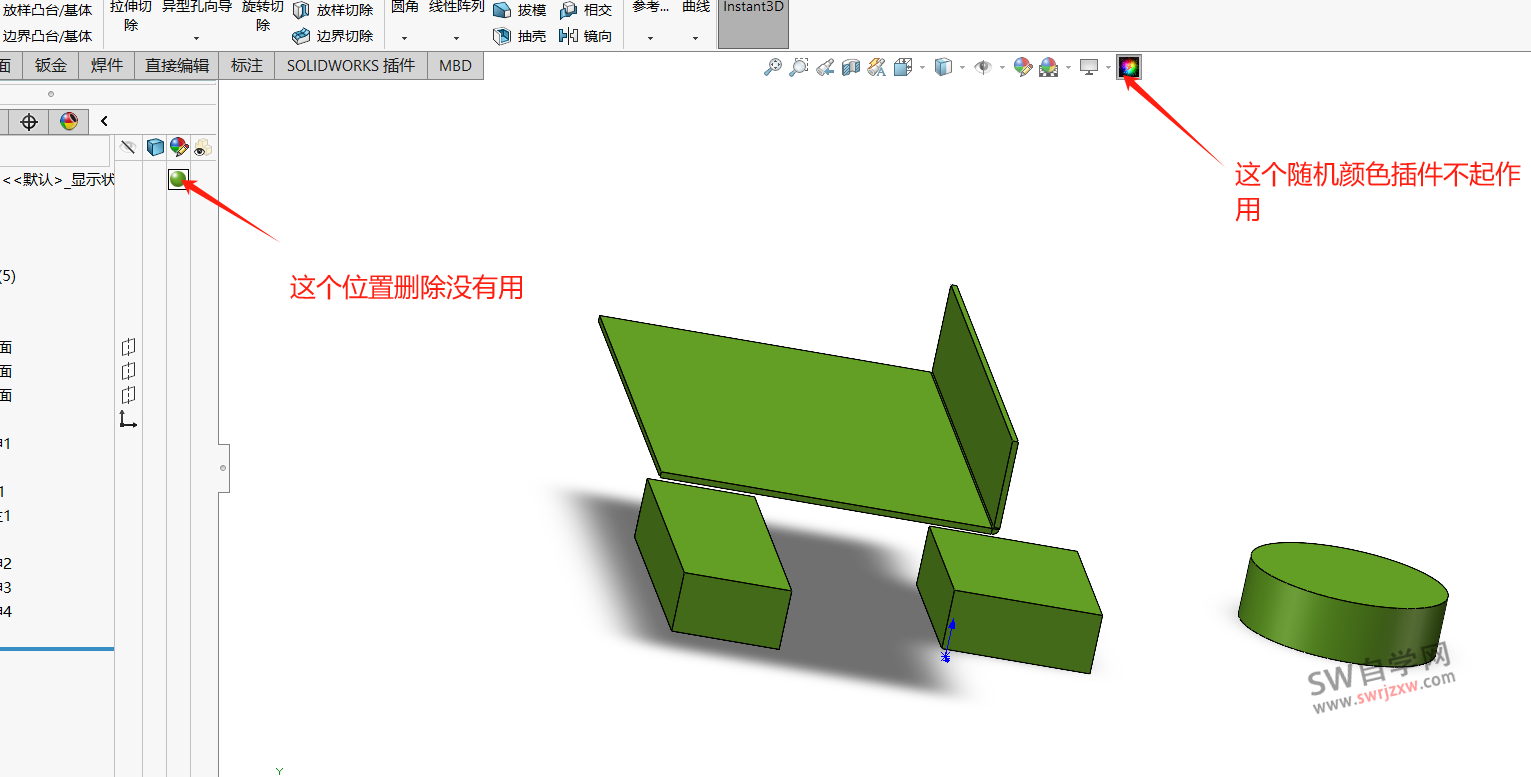Click 边界切除 boundary cut tool
Image resolution: width=1531 pixels, height=777 pixels.
point(333,36)
